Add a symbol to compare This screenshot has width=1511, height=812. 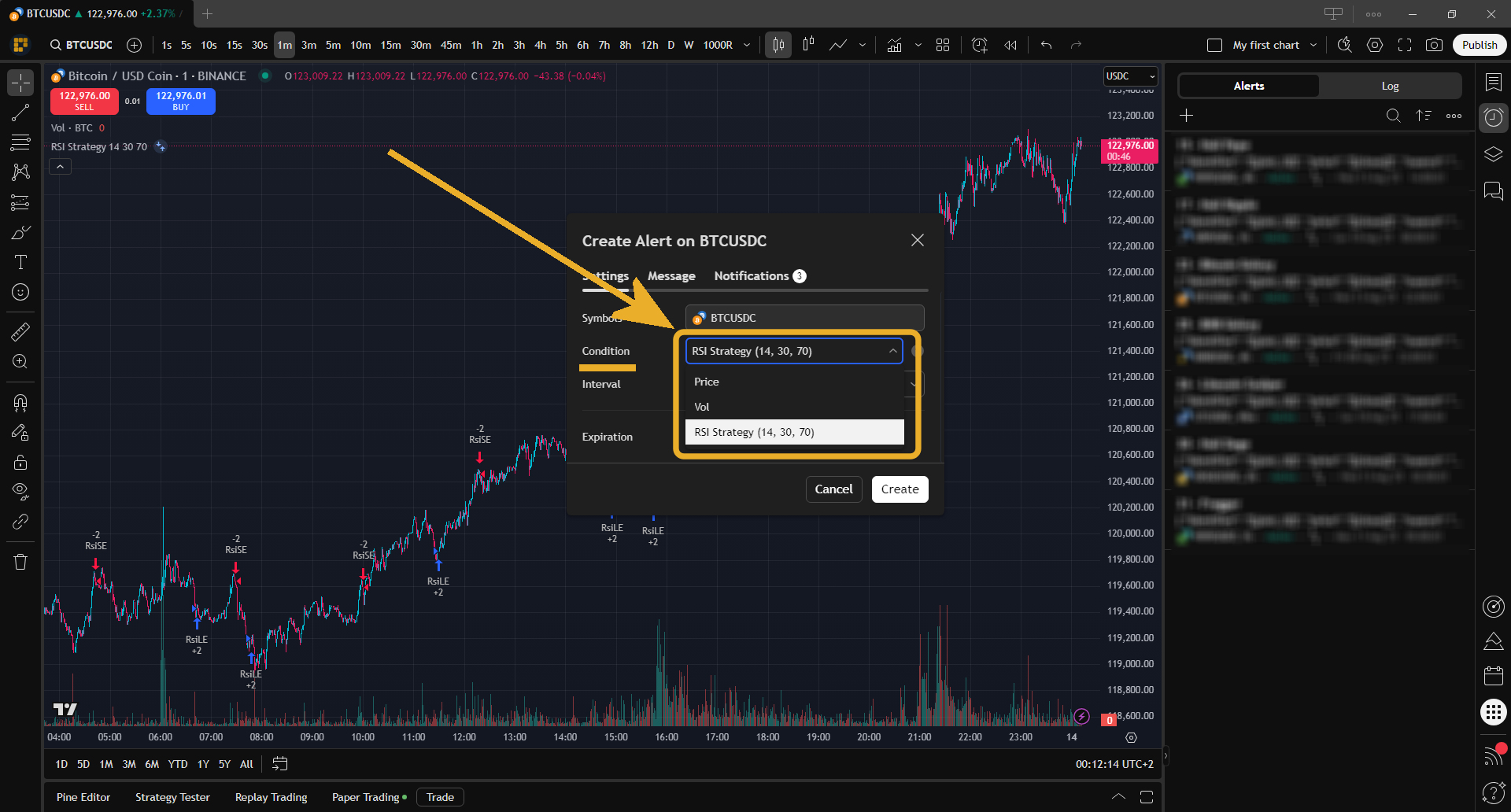click(135, 45)
